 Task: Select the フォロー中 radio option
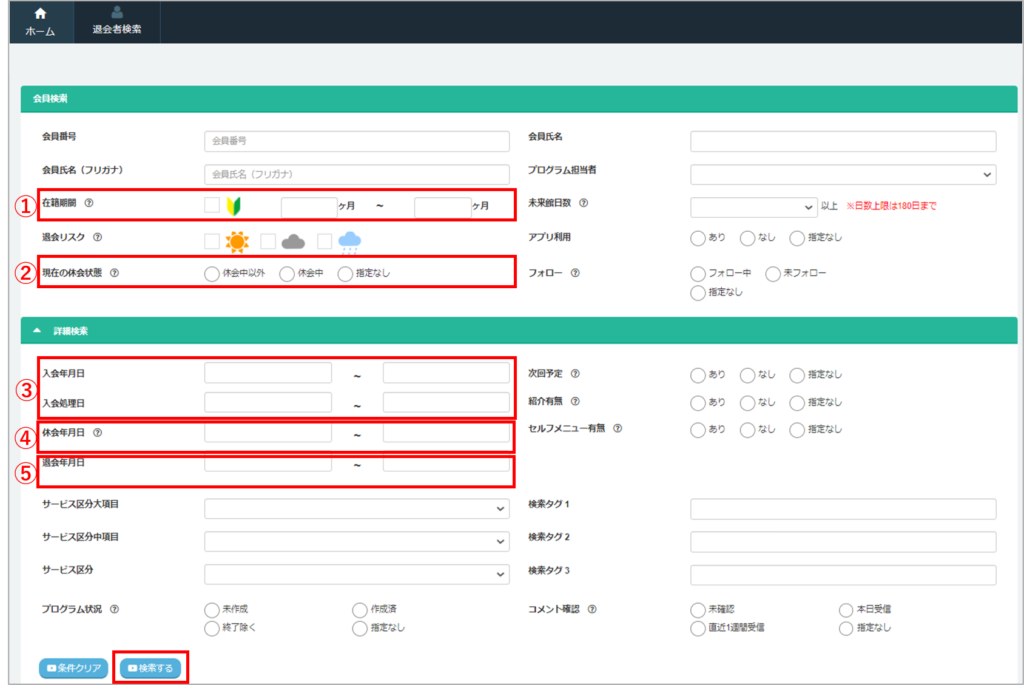[x=697, y=273]
